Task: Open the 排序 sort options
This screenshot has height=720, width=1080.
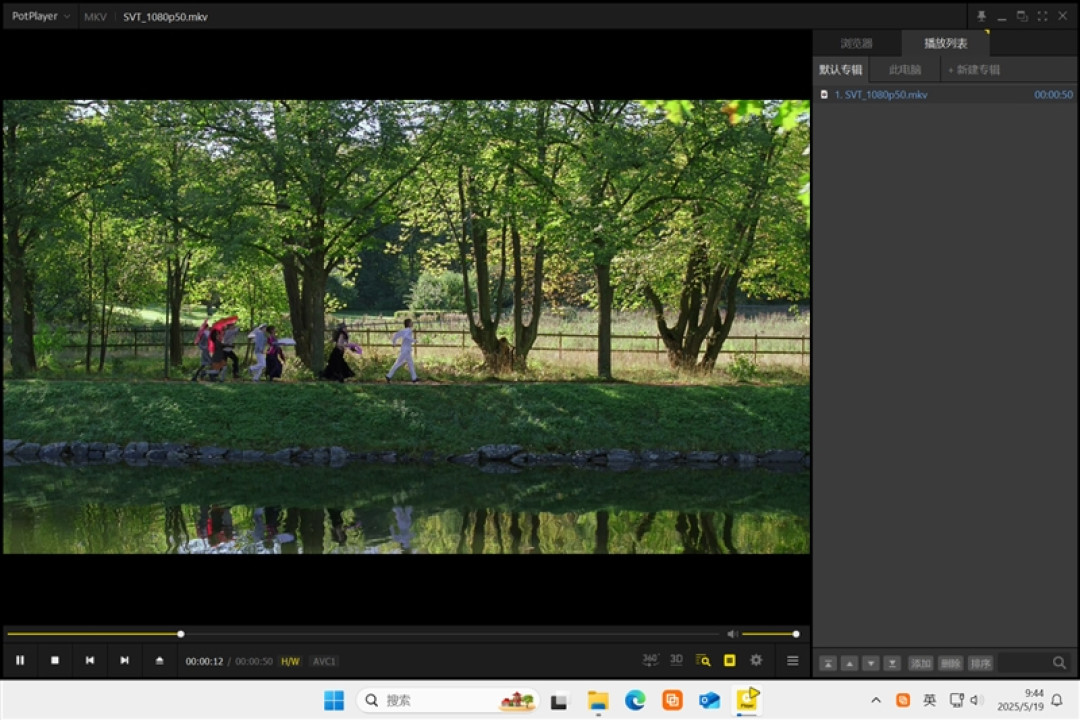Action: [x=980, y=663]
